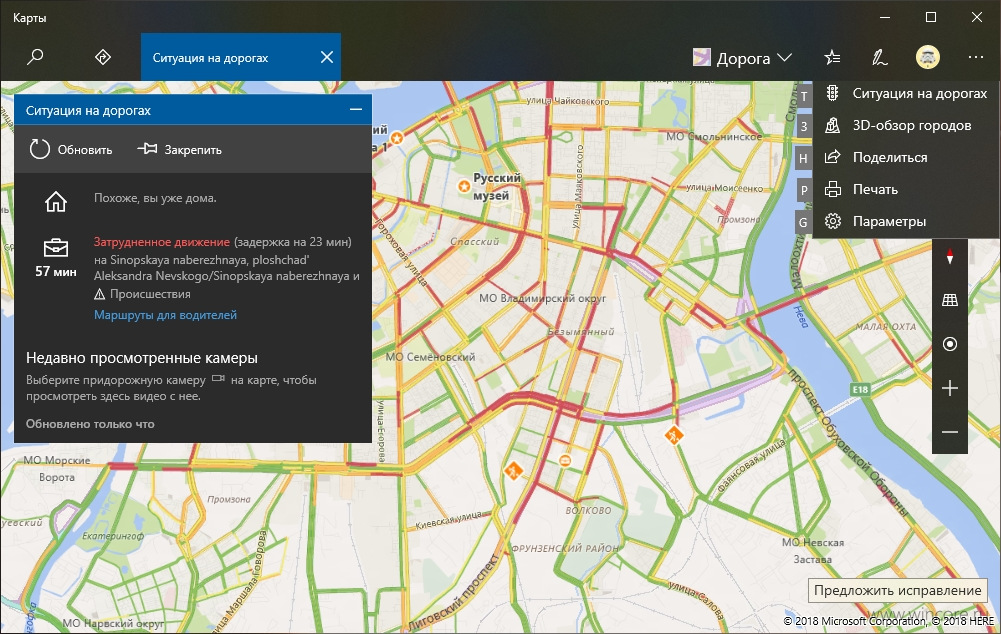This screenshot has width=1001, height=634.
Task: Click the printer icon in menu
Action: [x=832, y=189]
